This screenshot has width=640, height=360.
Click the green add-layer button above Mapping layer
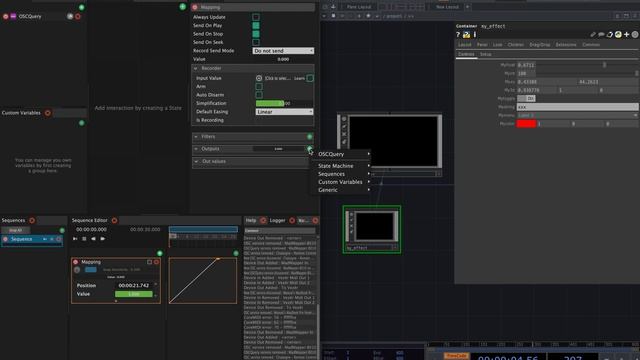coord(160,253)
